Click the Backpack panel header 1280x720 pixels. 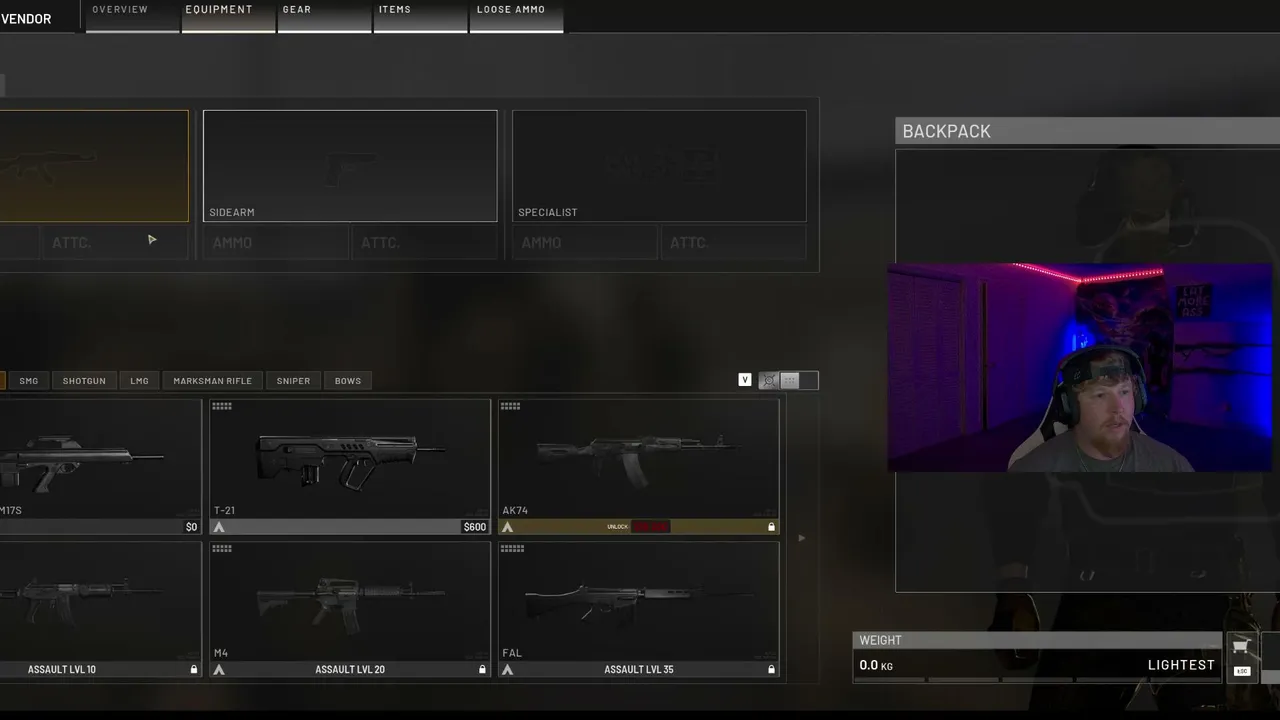tap(1087, 131)
